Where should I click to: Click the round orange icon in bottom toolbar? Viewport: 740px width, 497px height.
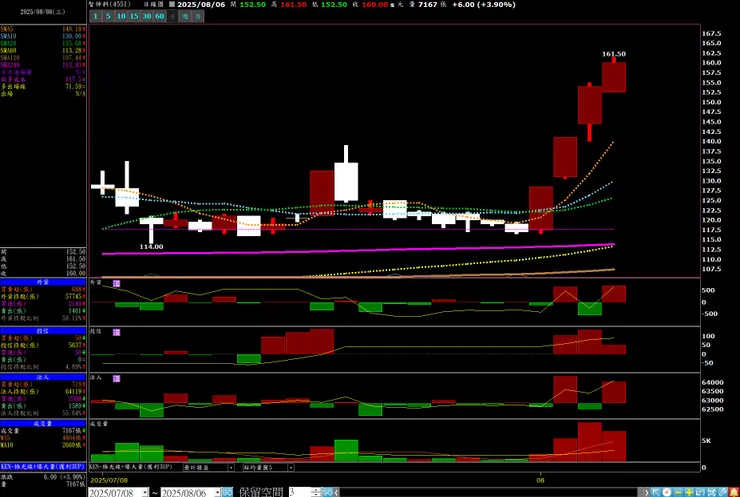[666, 492]
